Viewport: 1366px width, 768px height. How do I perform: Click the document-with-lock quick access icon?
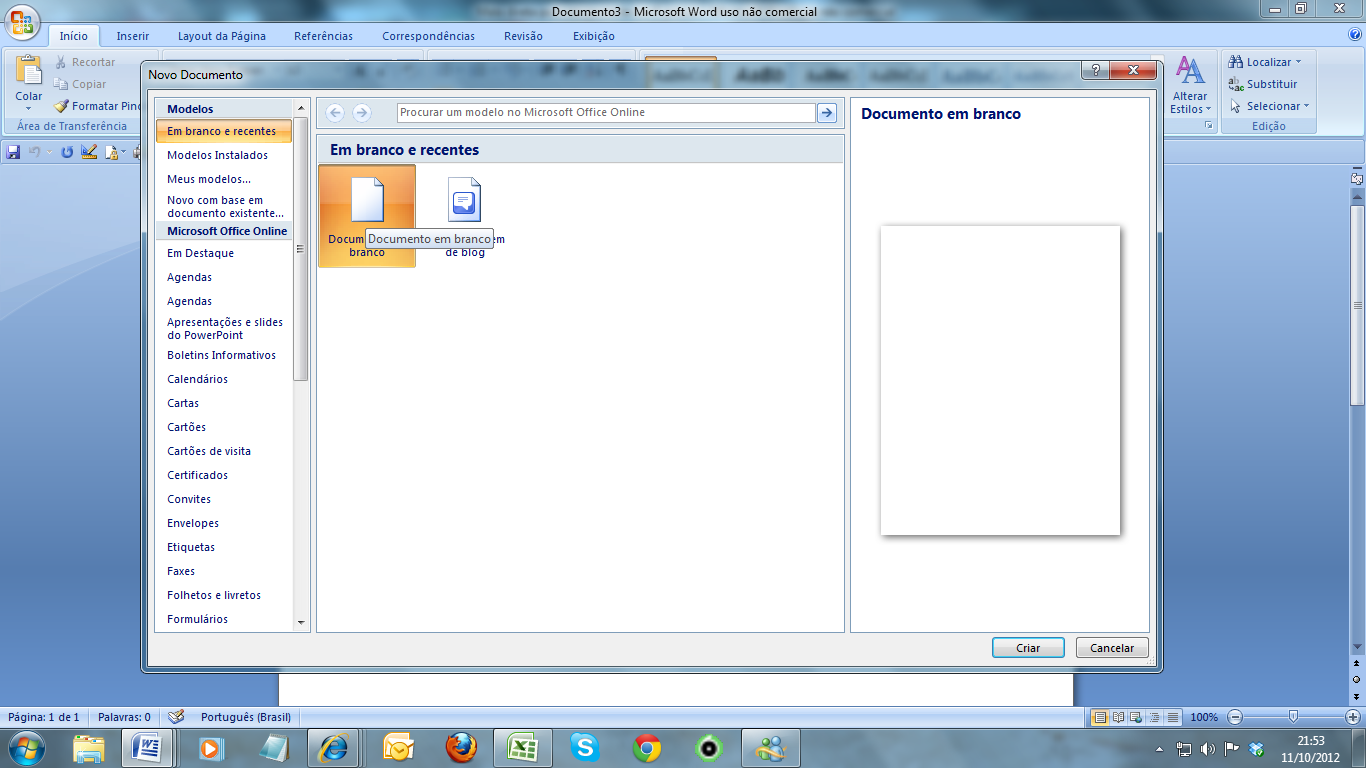[111, 152]
